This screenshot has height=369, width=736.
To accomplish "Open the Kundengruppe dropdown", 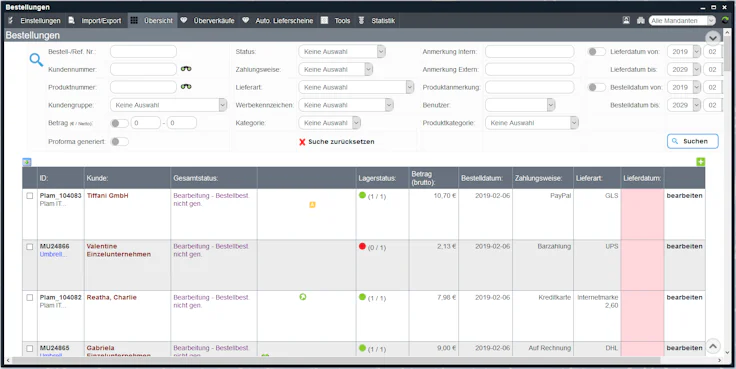I will pos(169,105).
